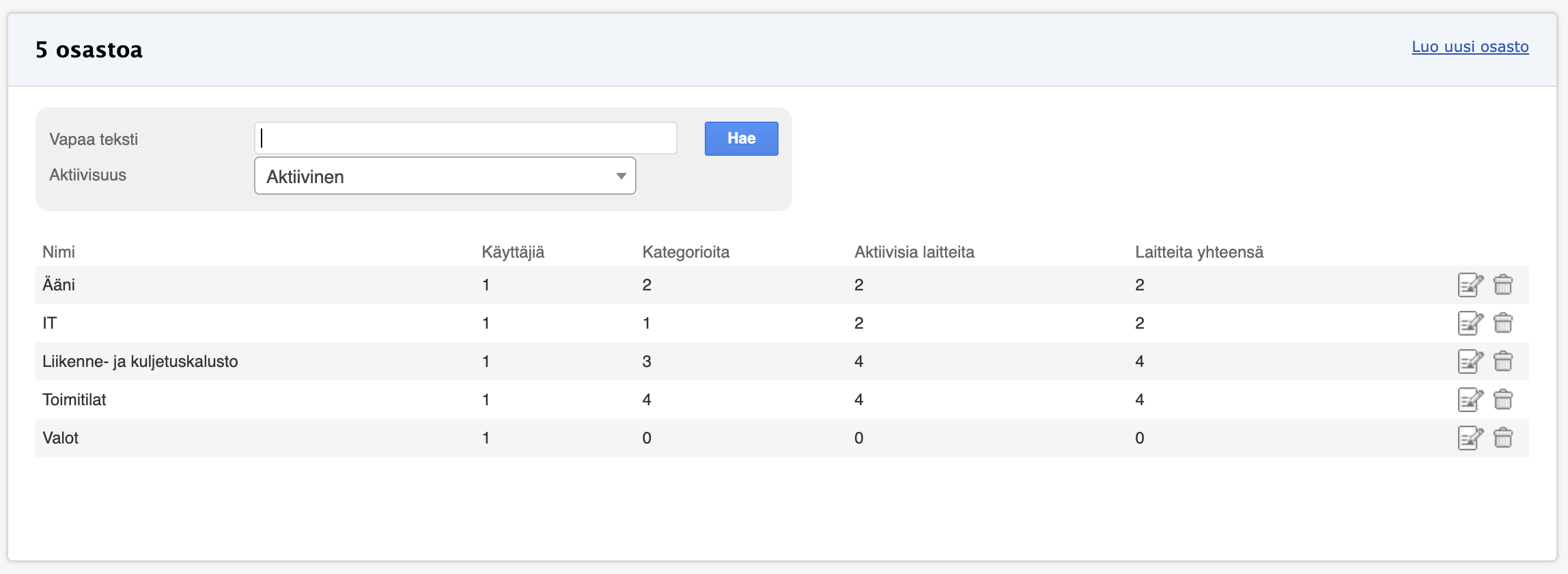Delete Liikenne- ja kuljetuskalusto department
Screen dimensions: 1568x574
(1503, 361)
